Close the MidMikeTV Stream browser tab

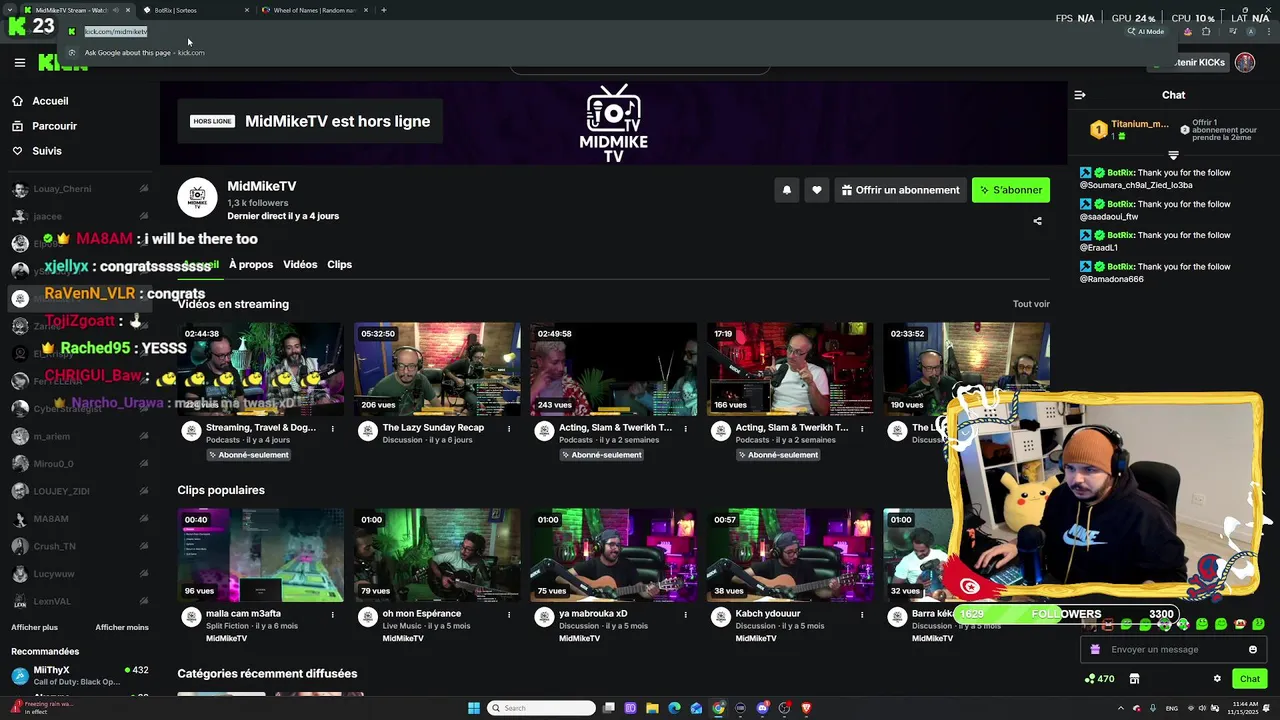(127, 10)
